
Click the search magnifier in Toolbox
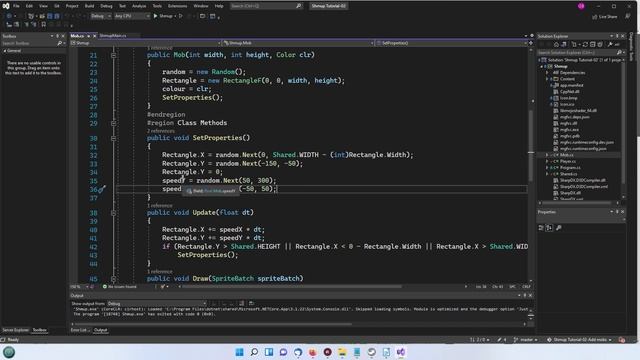(x=60, y=43)
